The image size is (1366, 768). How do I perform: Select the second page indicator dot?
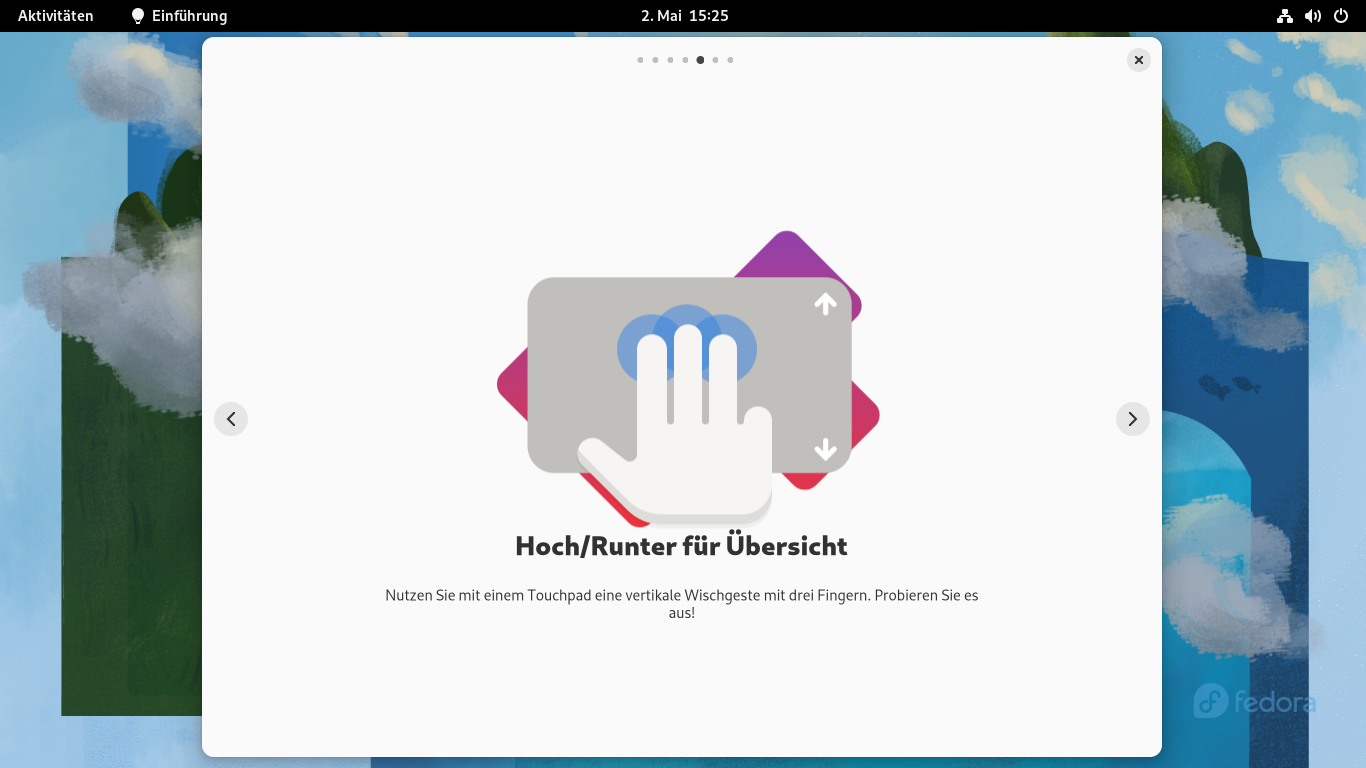655,60
